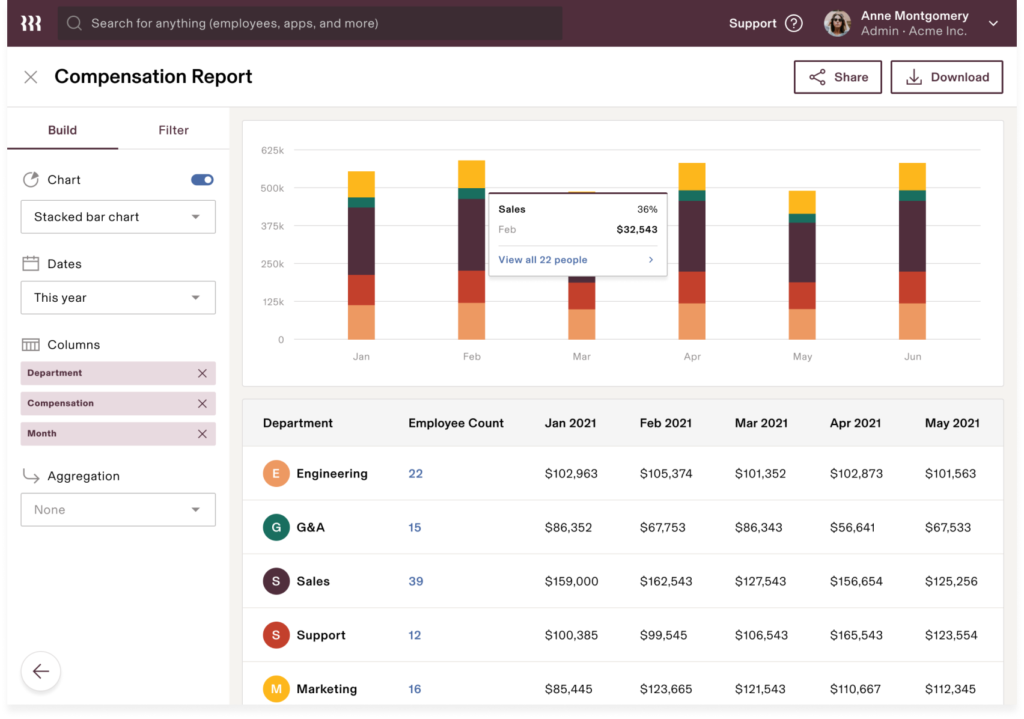Viewport: 1024px width, 719px height.
Task: Open the Sales employee count 39 link
Action: tap(415, 581)
